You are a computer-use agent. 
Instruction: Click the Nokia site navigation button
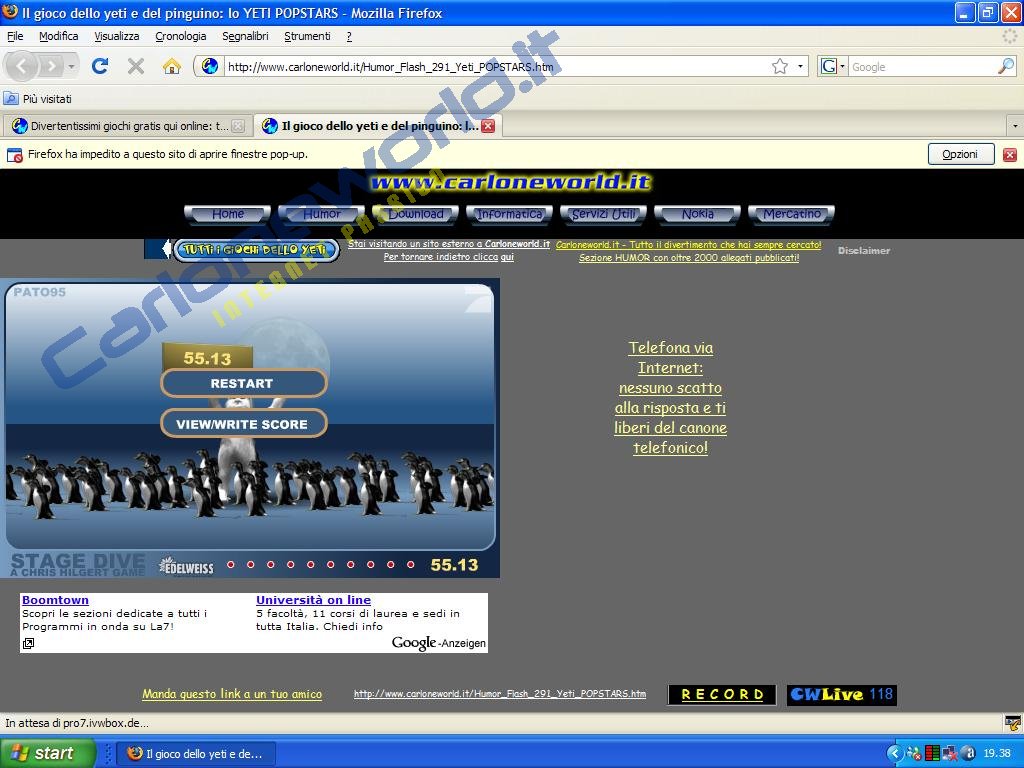[x=697, y=214]
